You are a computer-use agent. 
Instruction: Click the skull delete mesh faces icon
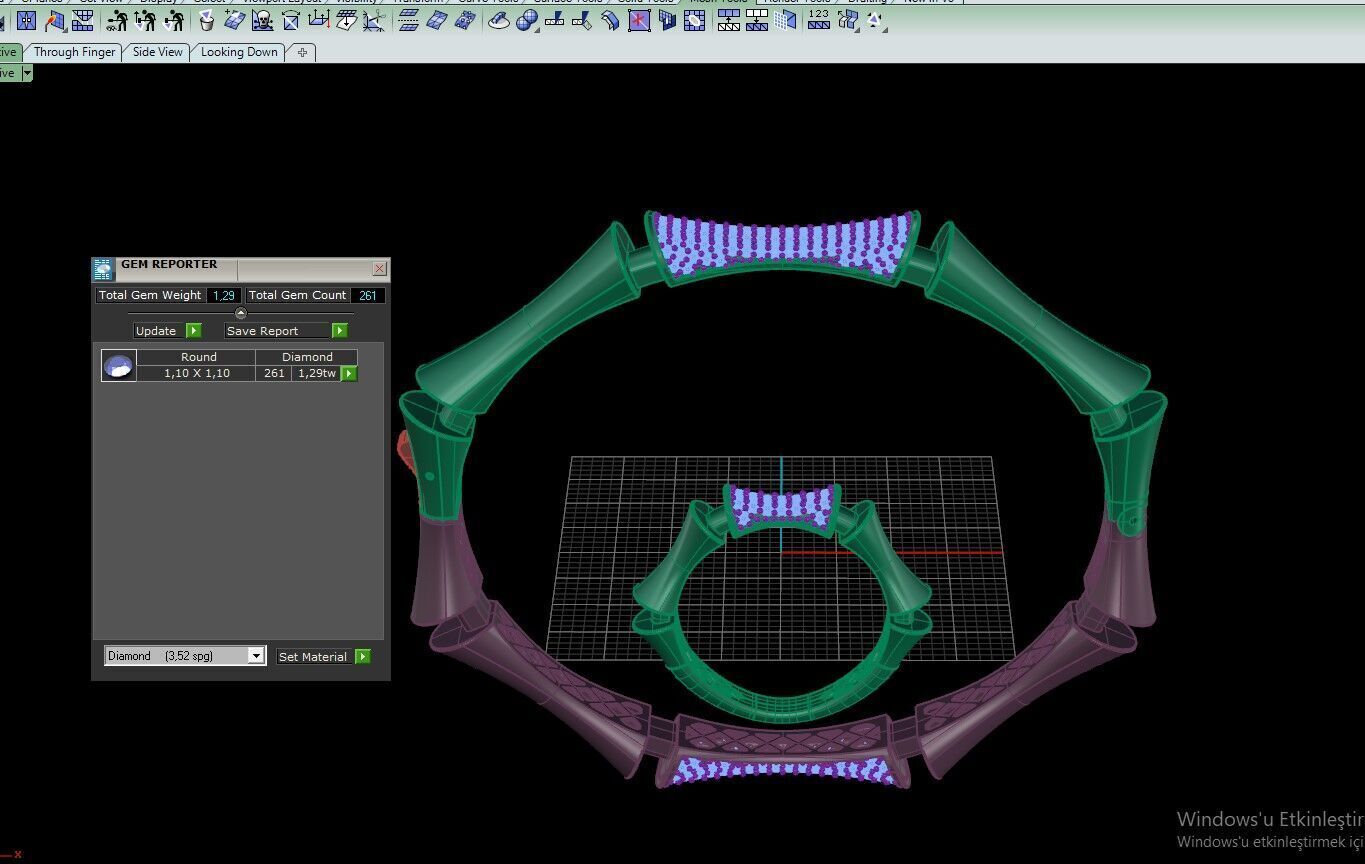(x=263, y=20)
